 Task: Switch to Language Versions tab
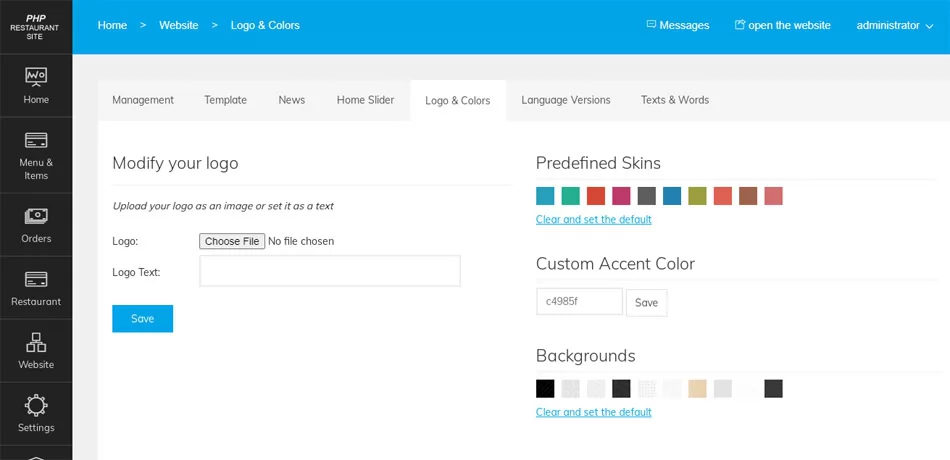click(566, 100)
